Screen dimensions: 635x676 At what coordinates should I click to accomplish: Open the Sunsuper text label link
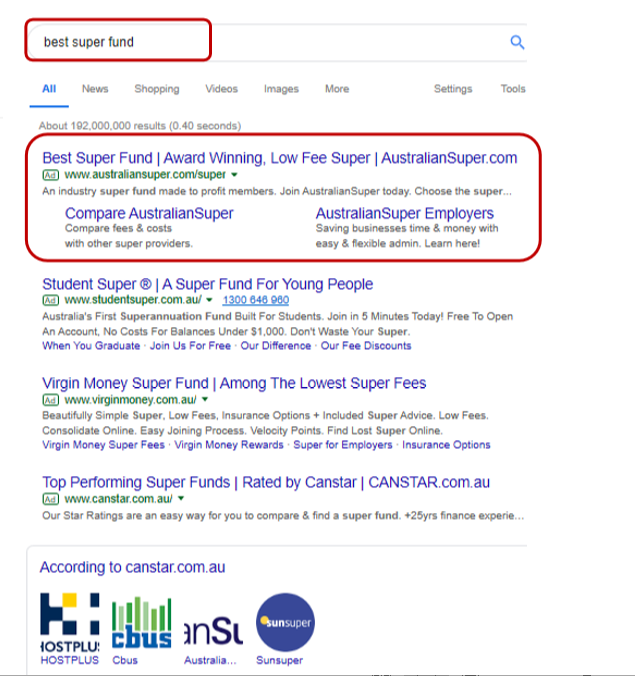(x=279, y=660)
